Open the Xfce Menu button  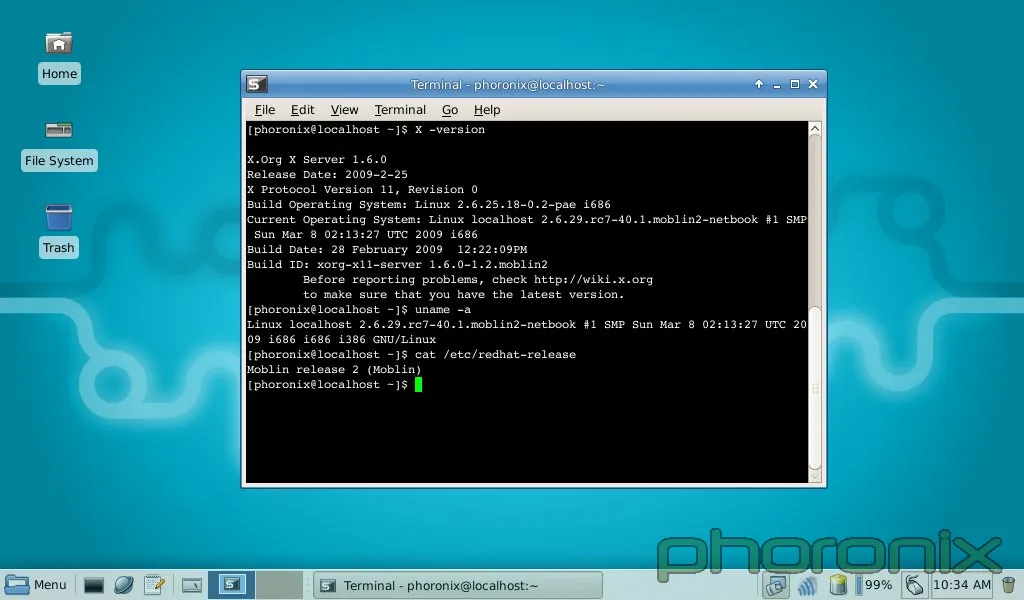[x=36, y=585]
